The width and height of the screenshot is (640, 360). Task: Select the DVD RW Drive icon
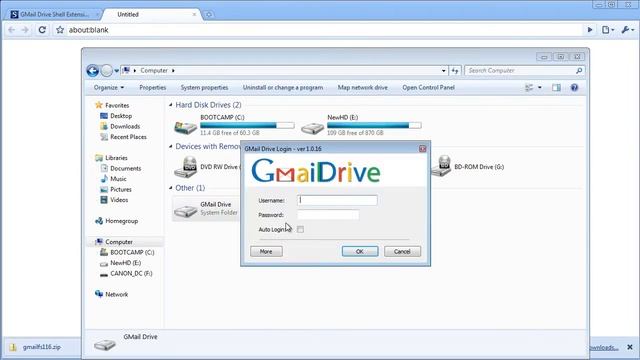[186, 167]
